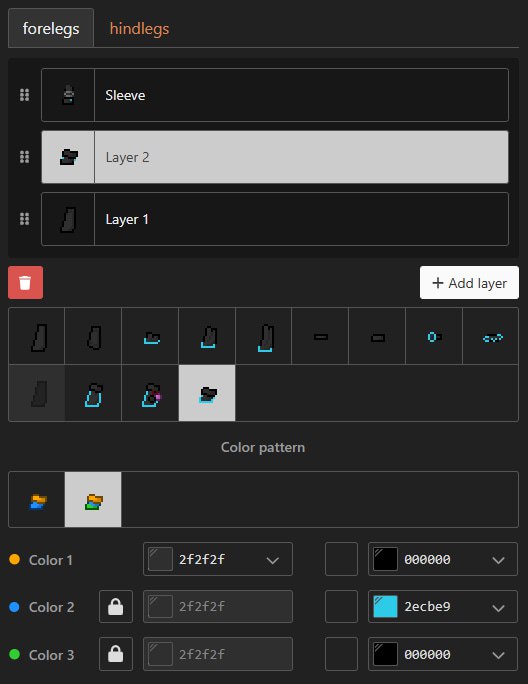Select the Sleeve layer thumbnail
This screenshot has height=684, width=528.
68,95
